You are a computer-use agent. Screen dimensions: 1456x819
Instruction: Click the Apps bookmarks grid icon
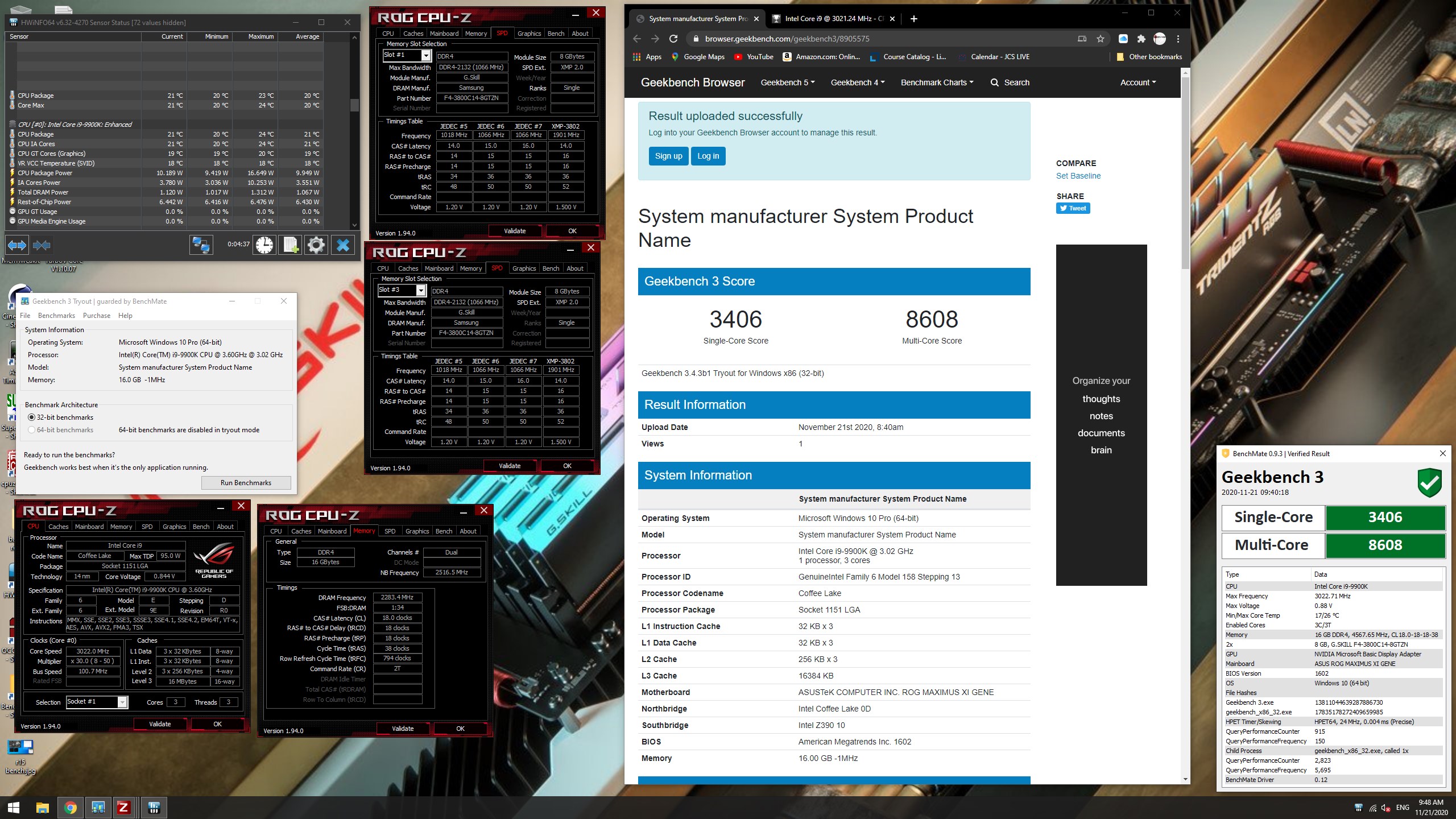point(637,57)
